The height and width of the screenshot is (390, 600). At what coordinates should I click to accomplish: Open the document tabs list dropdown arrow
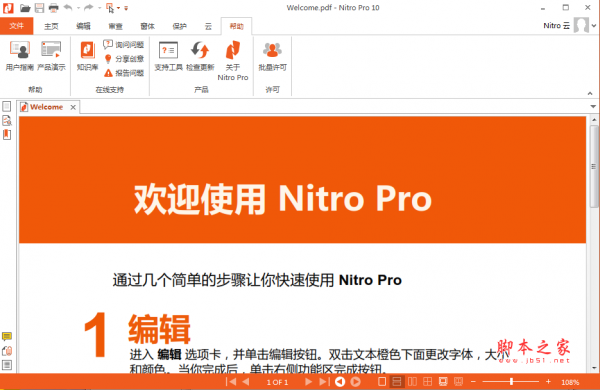(593, 106)
